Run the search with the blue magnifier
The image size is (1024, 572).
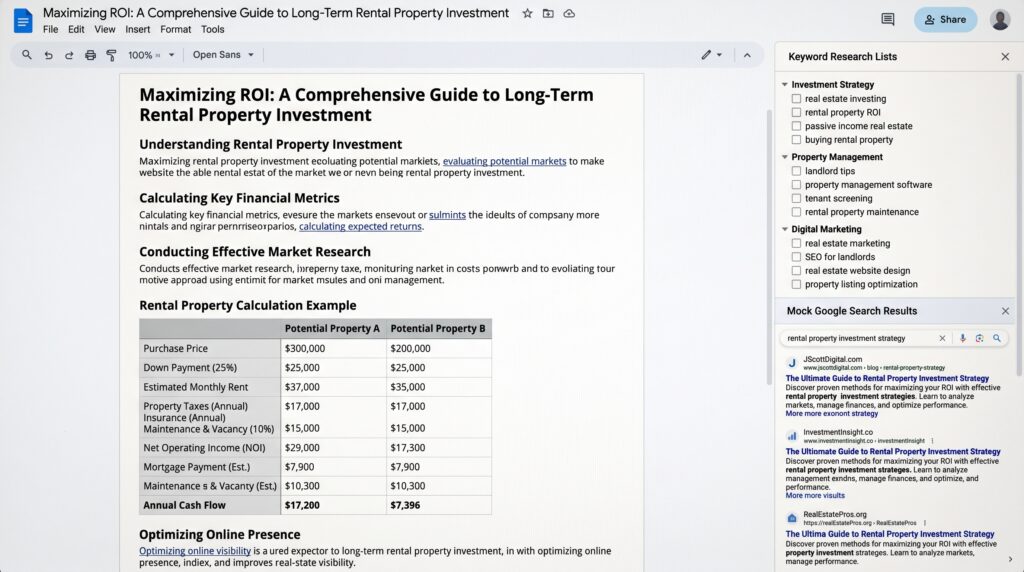[997, 338]
